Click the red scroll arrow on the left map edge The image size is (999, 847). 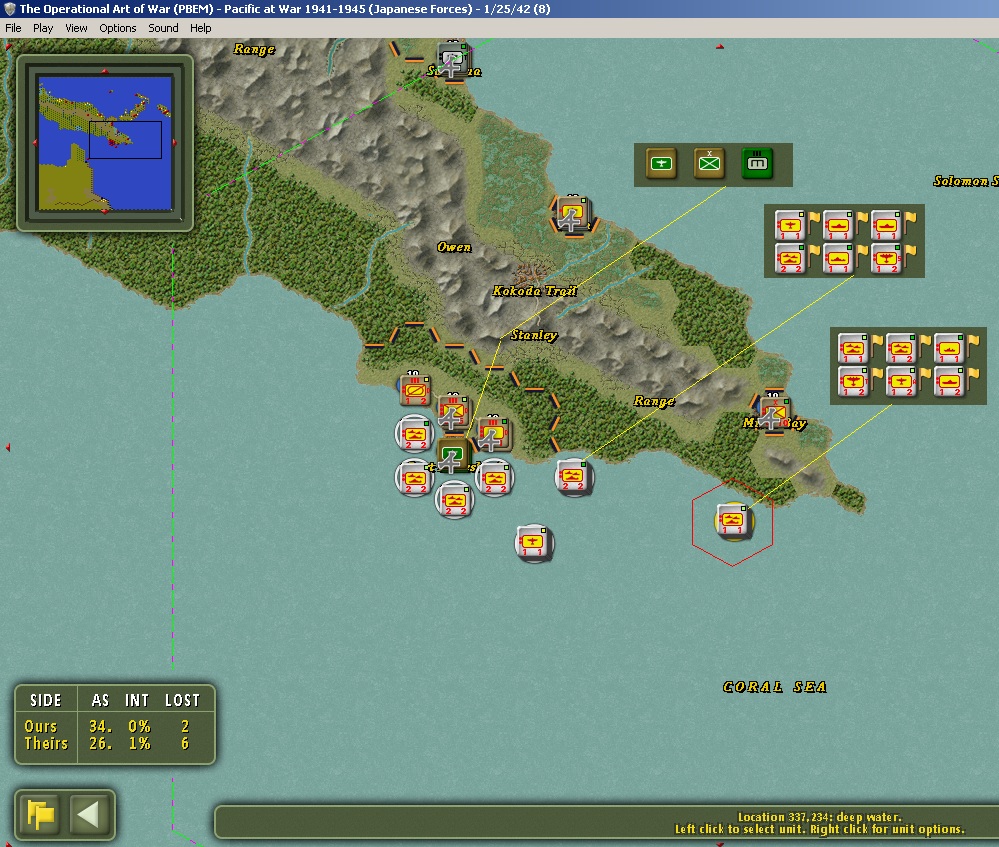tap(8, 448)
